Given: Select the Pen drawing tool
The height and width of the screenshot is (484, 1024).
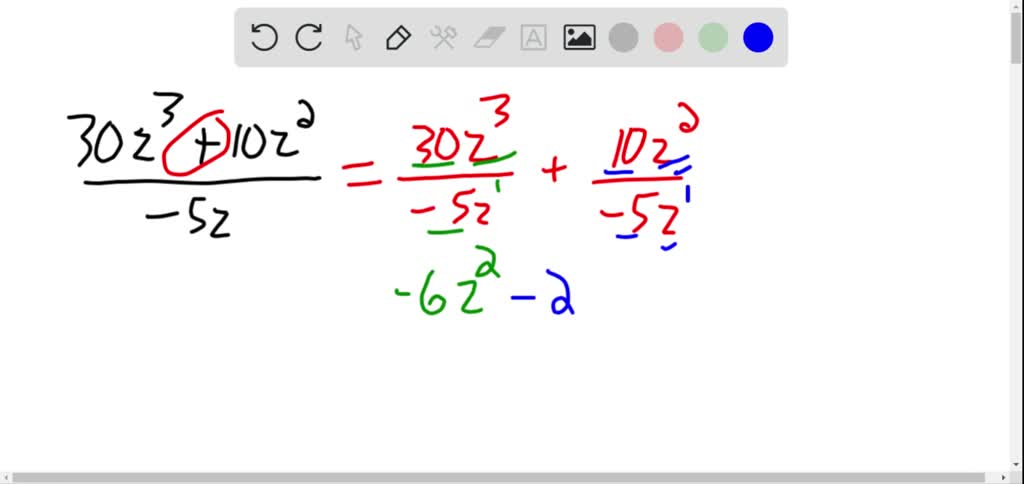Looking at the screenshot, I should pyautogui.click(x=398, y=37).
